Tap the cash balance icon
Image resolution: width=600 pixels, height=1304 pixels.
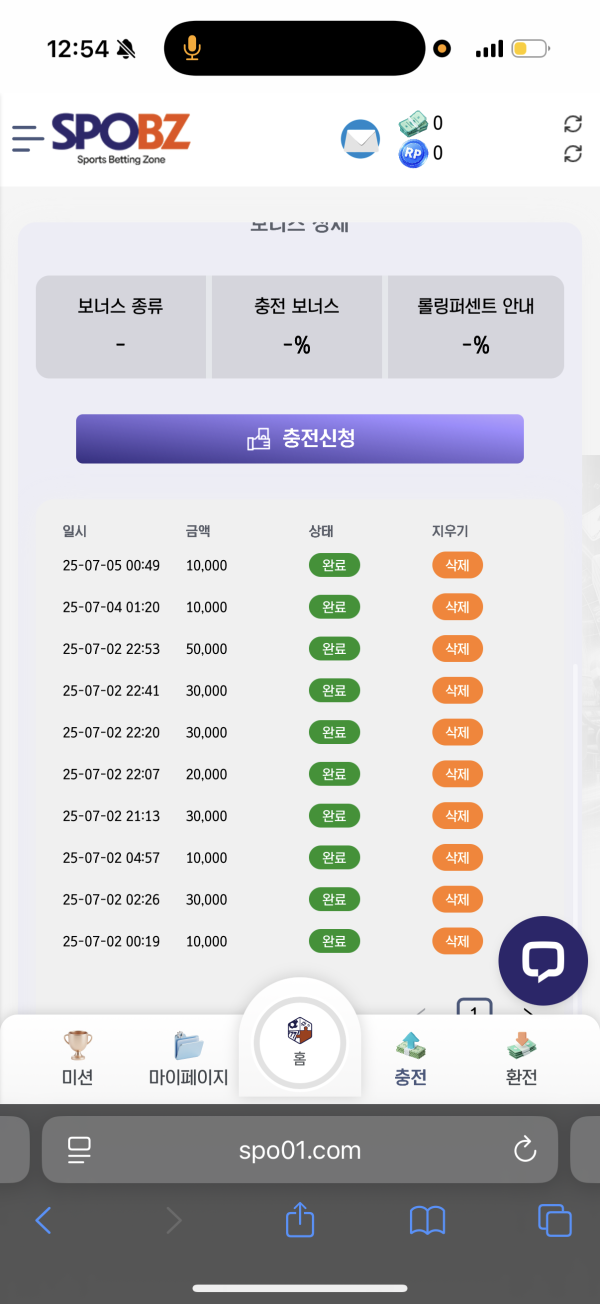click(x=412, y=124)
